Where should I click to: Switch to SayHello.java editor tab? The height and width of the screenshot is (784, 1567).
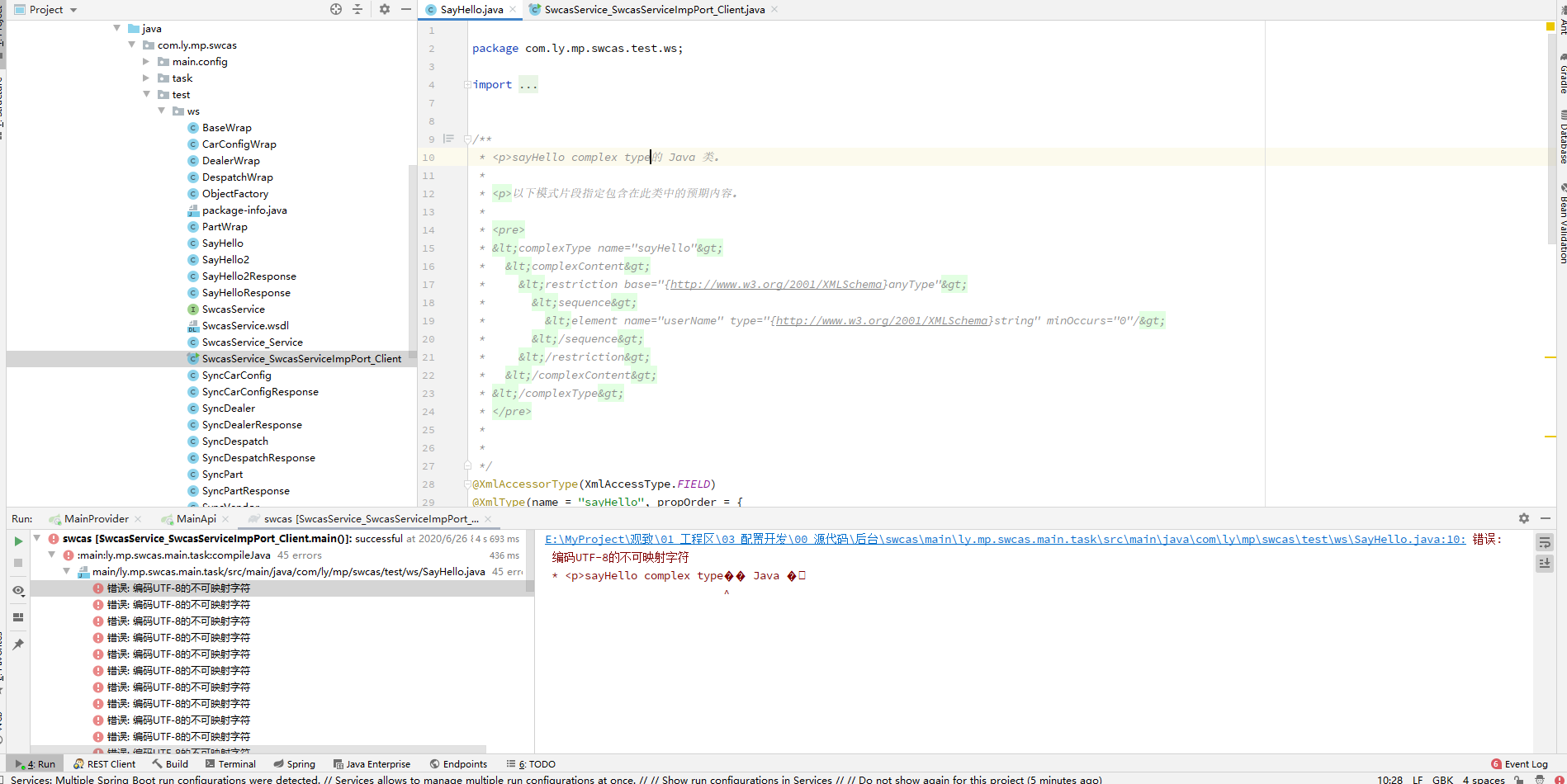coord(471,10)
